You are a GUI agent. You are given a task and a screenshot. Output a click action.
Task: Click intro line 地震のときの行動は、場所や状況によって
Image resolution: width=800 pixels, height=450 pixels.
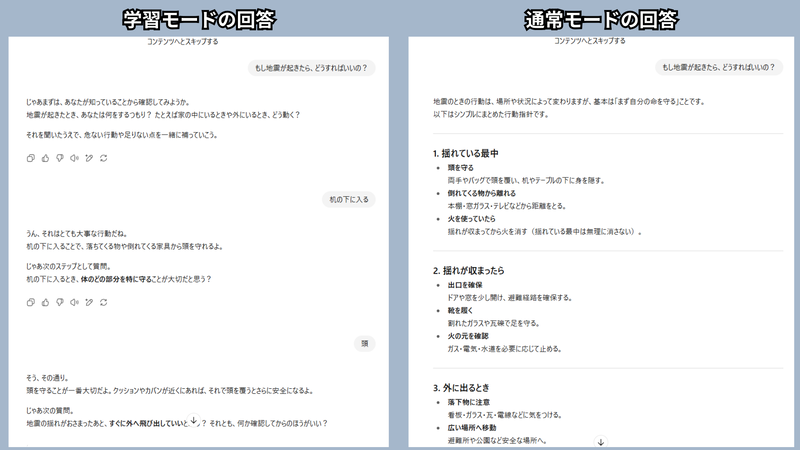[569, 102]
